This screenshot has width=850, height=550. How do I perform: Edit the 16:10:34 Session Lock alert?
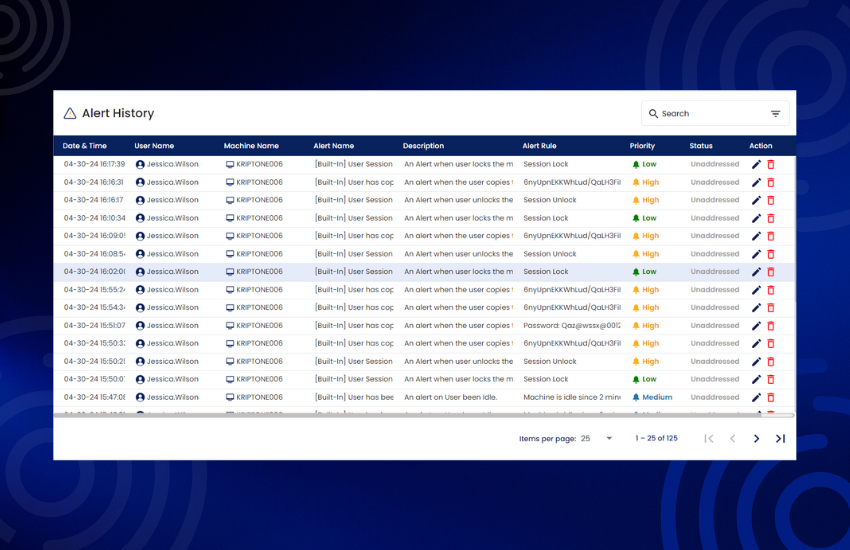756,218
